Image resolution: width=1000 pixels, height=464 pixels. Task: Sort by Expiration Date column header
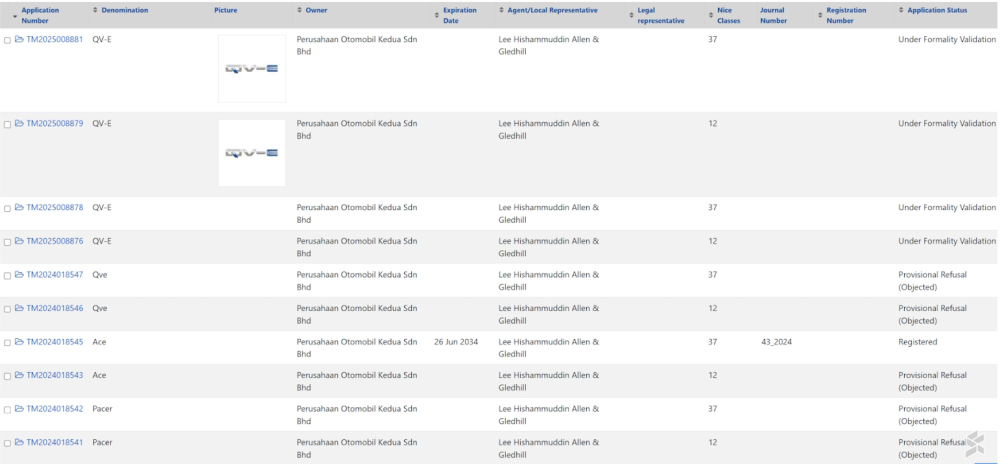point(460,15)
